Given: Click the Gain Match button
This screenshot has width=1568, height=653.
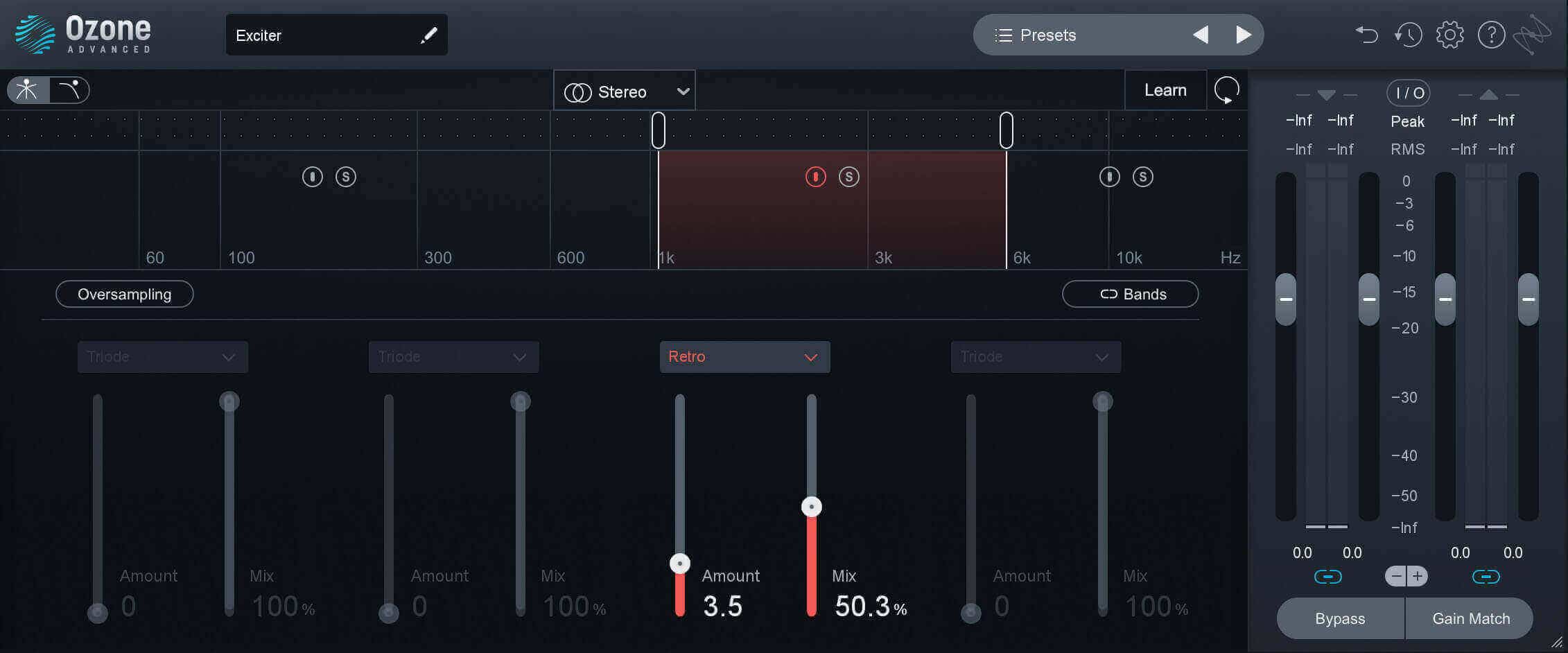Looking at the screenshot, I should (x=1470, y=618).
